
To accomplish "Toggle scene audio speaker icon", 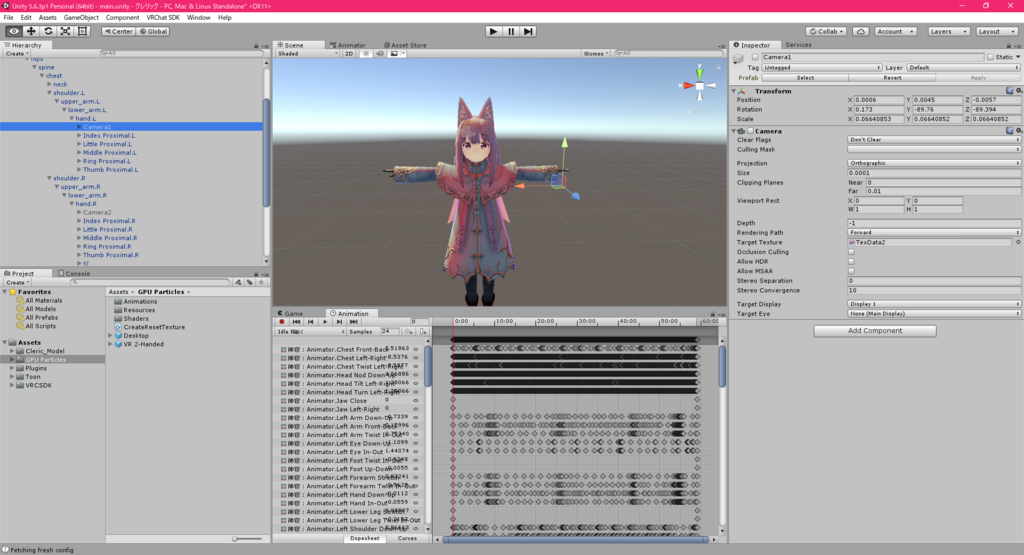I will point(379,54).
